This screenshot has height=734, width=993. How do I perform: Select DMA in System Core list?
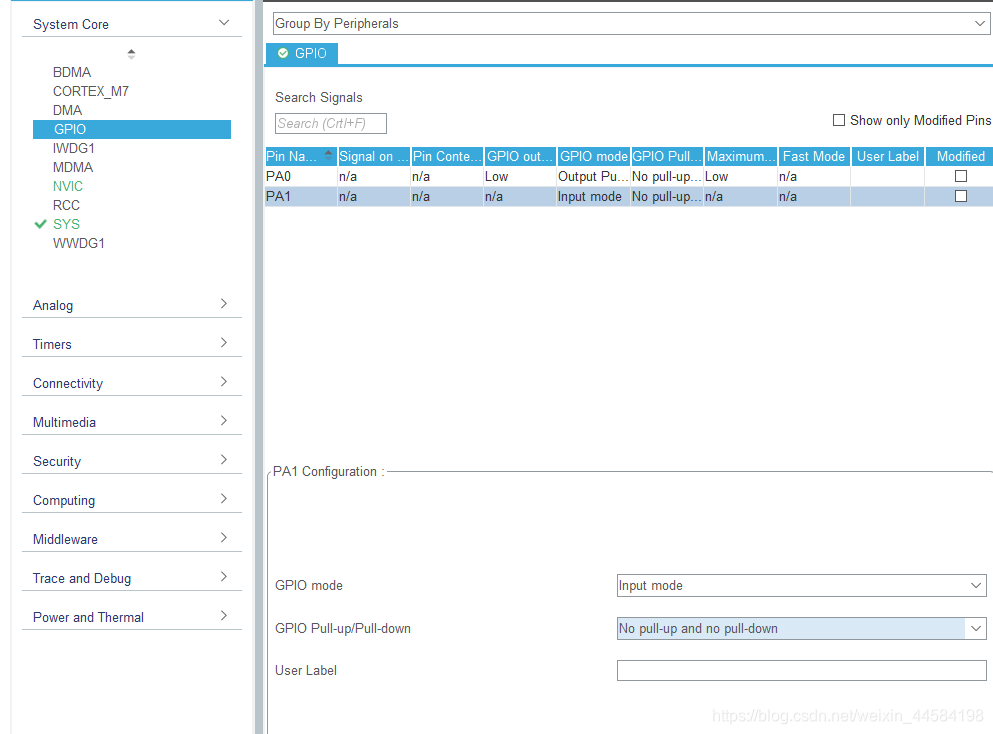(67, 110)
